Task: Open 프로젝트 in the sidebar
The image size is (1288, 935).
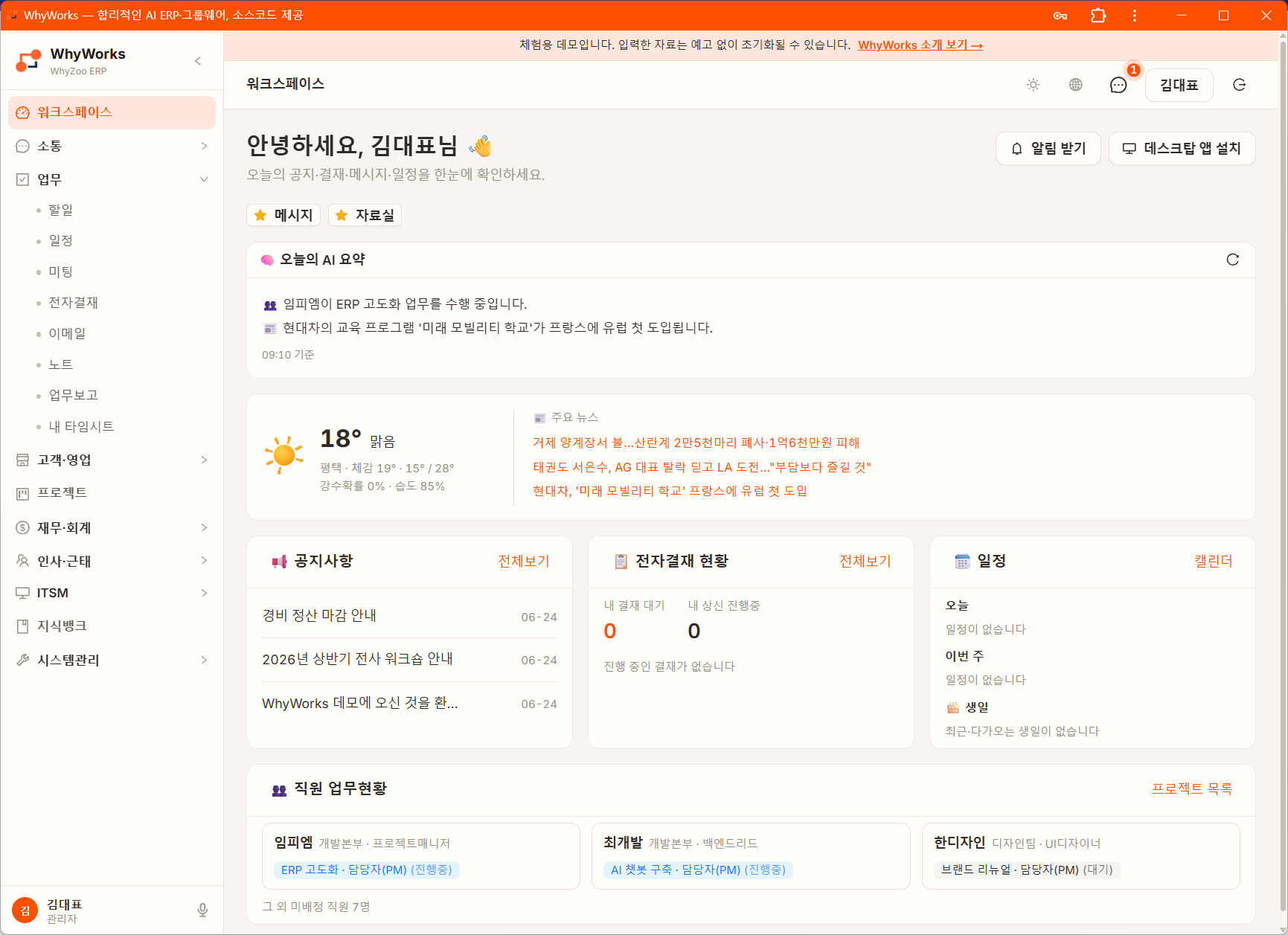Action: [112, 493]
